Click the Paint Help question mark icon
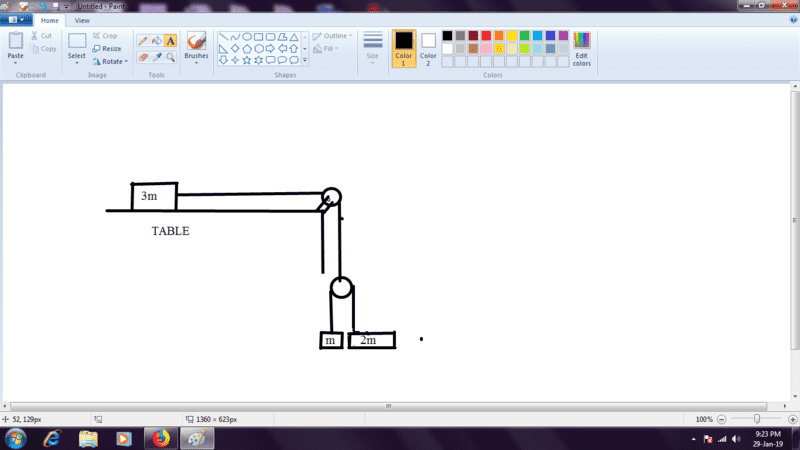Viewport: 800px width, 450px height. click(791, 20)
